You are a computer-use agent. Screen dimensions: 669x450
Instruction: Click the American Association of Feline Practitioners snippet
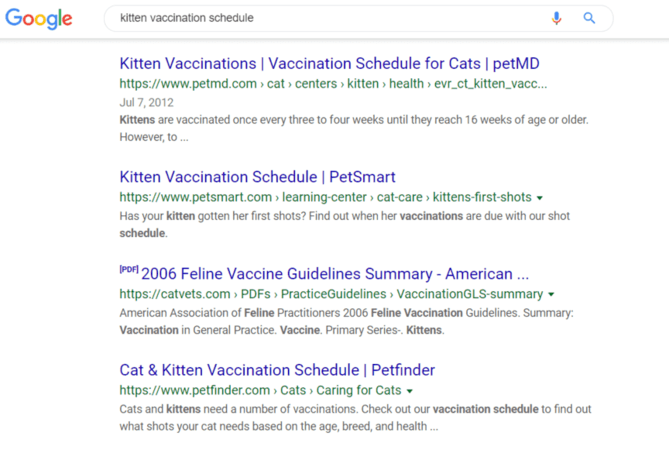click(345, 321)
